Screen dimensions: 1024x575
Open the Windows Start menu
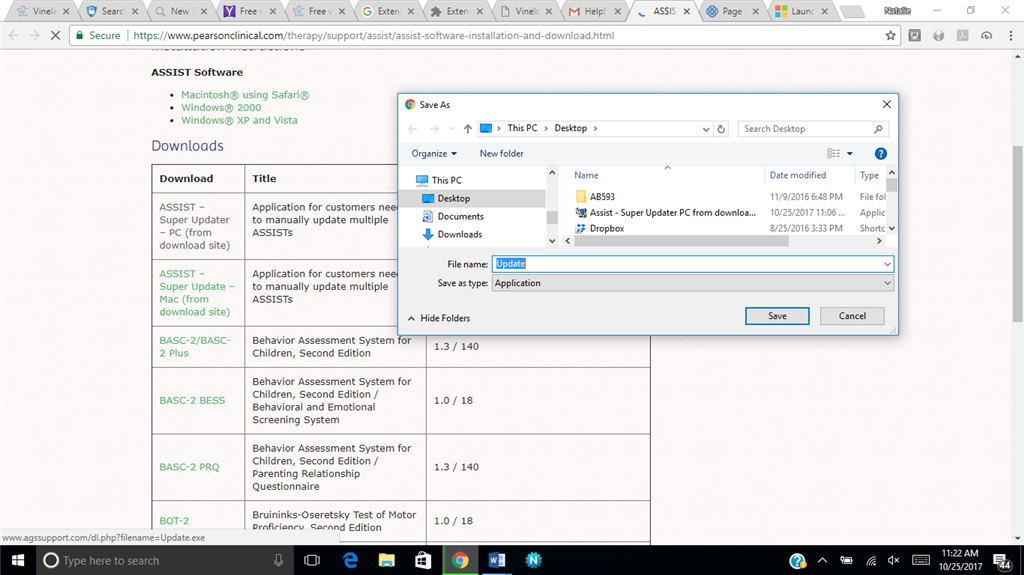tap(18, 561)
